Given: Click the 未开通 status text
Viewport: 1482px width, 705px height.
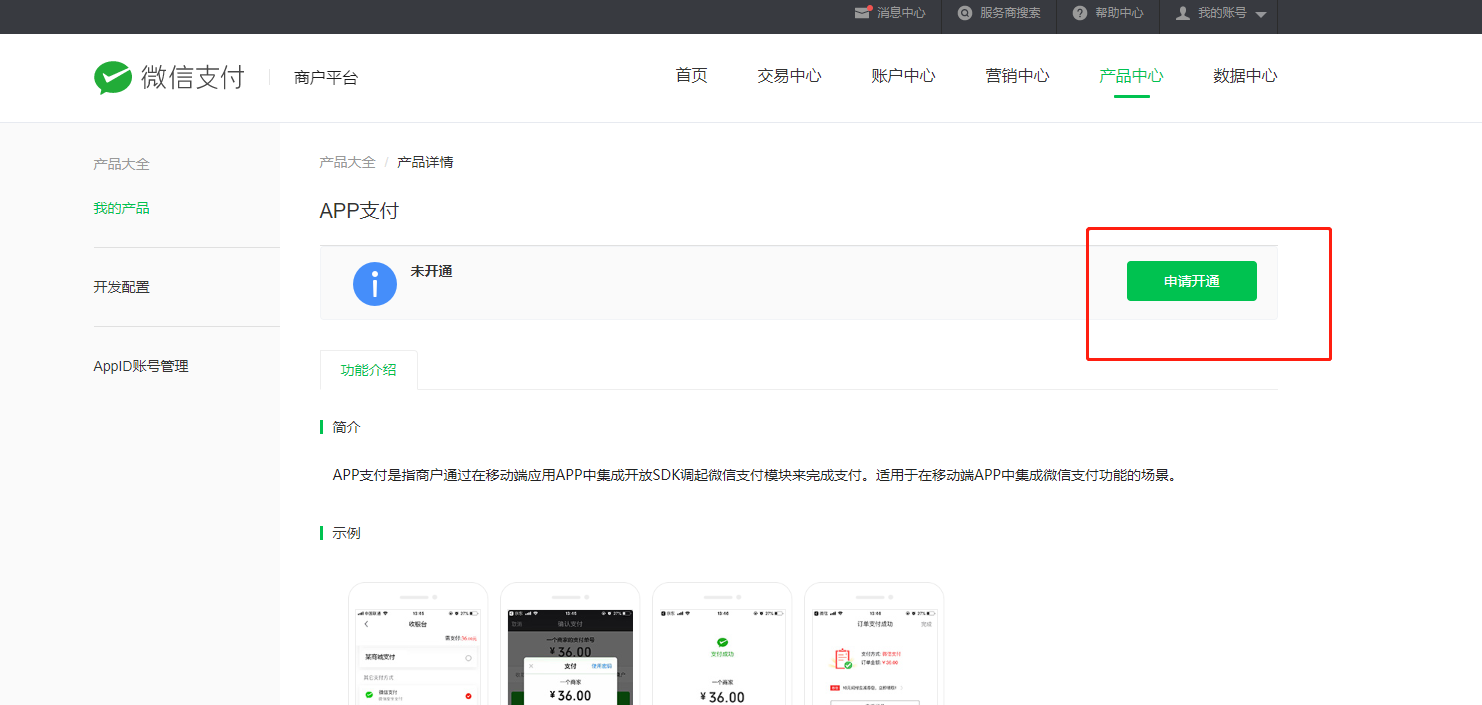Looking at the screenshot, I should [431, 271].
